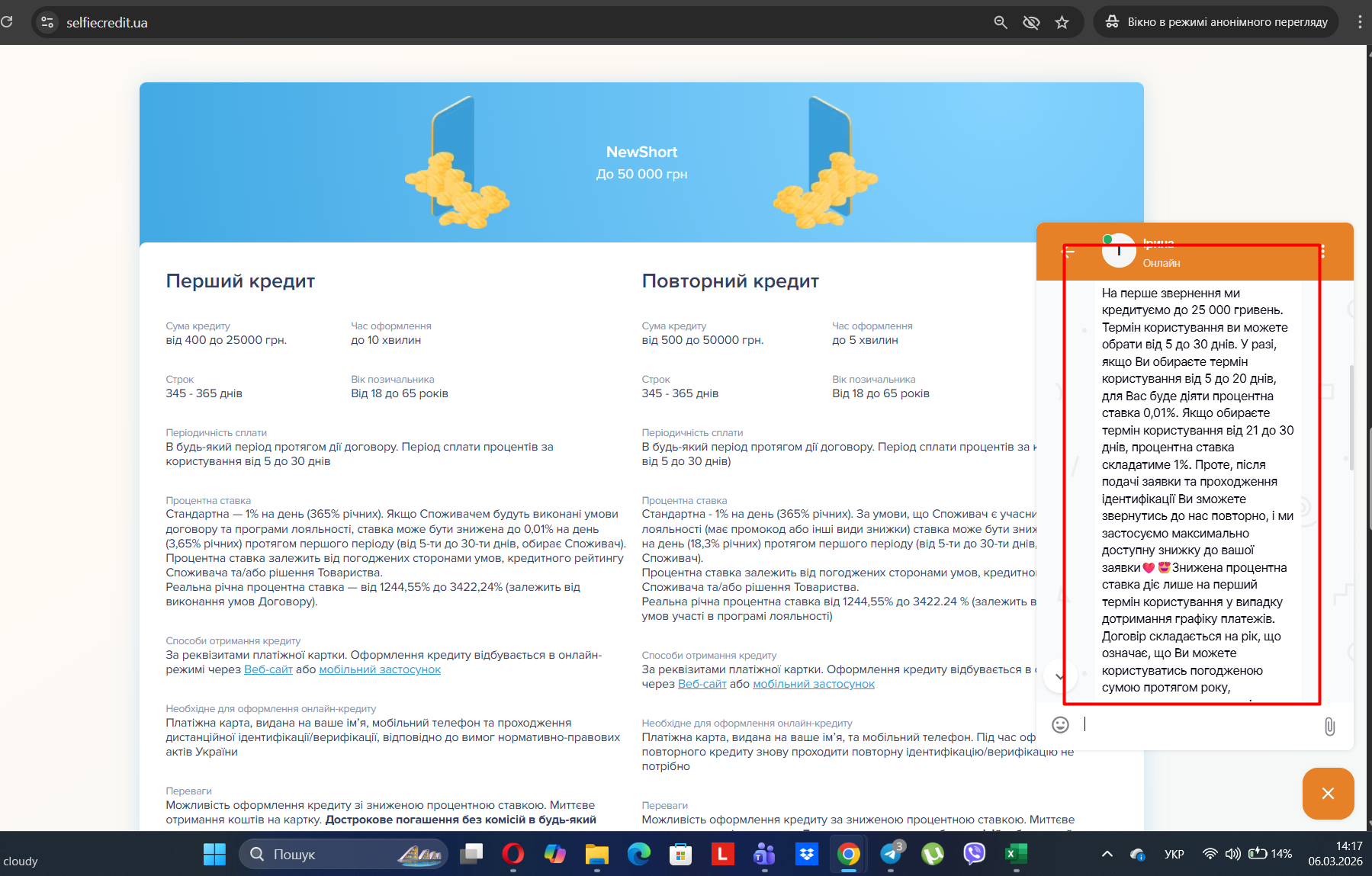Open the browser three-dot menu
1372x876 pixels.
tap(1360, 22)
